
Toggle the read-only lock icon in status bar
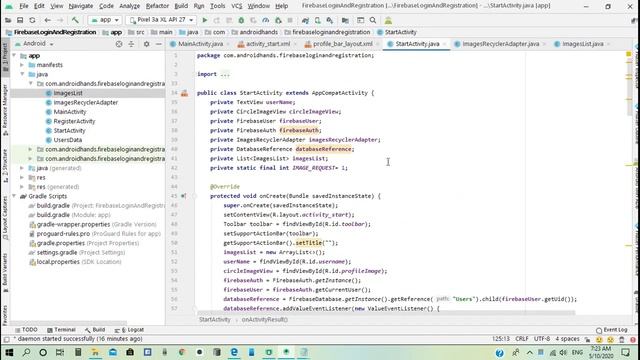587,339
